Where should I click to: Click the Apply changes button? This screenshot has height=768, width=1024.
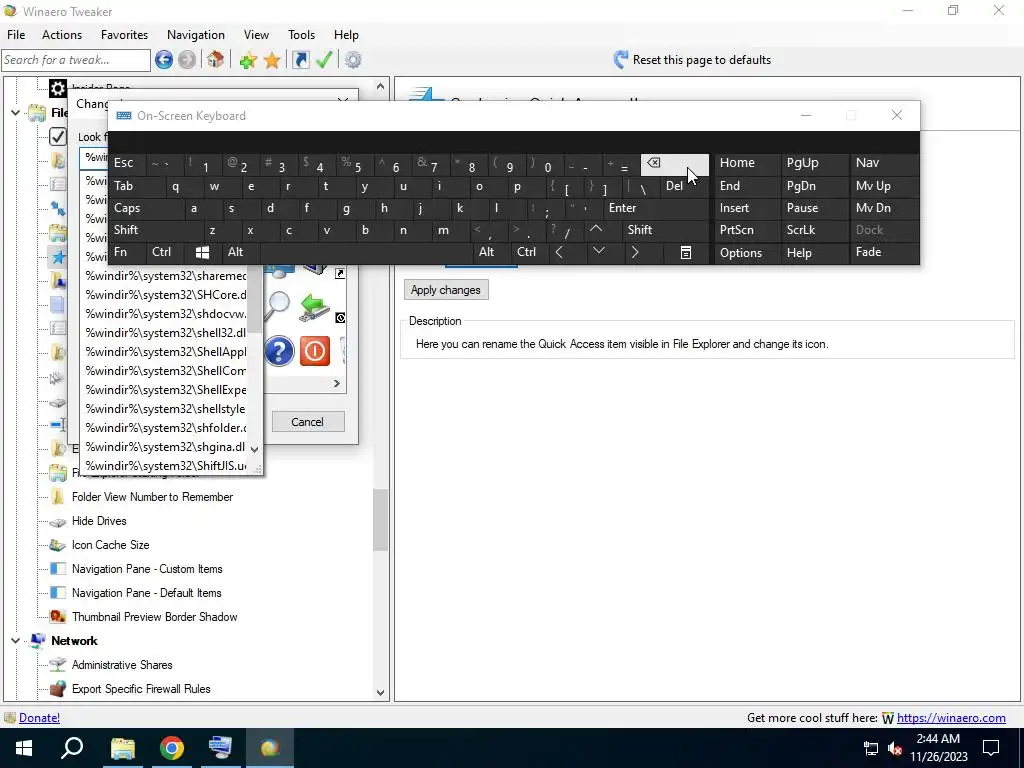pyautogui.click(x=446, y=290)
